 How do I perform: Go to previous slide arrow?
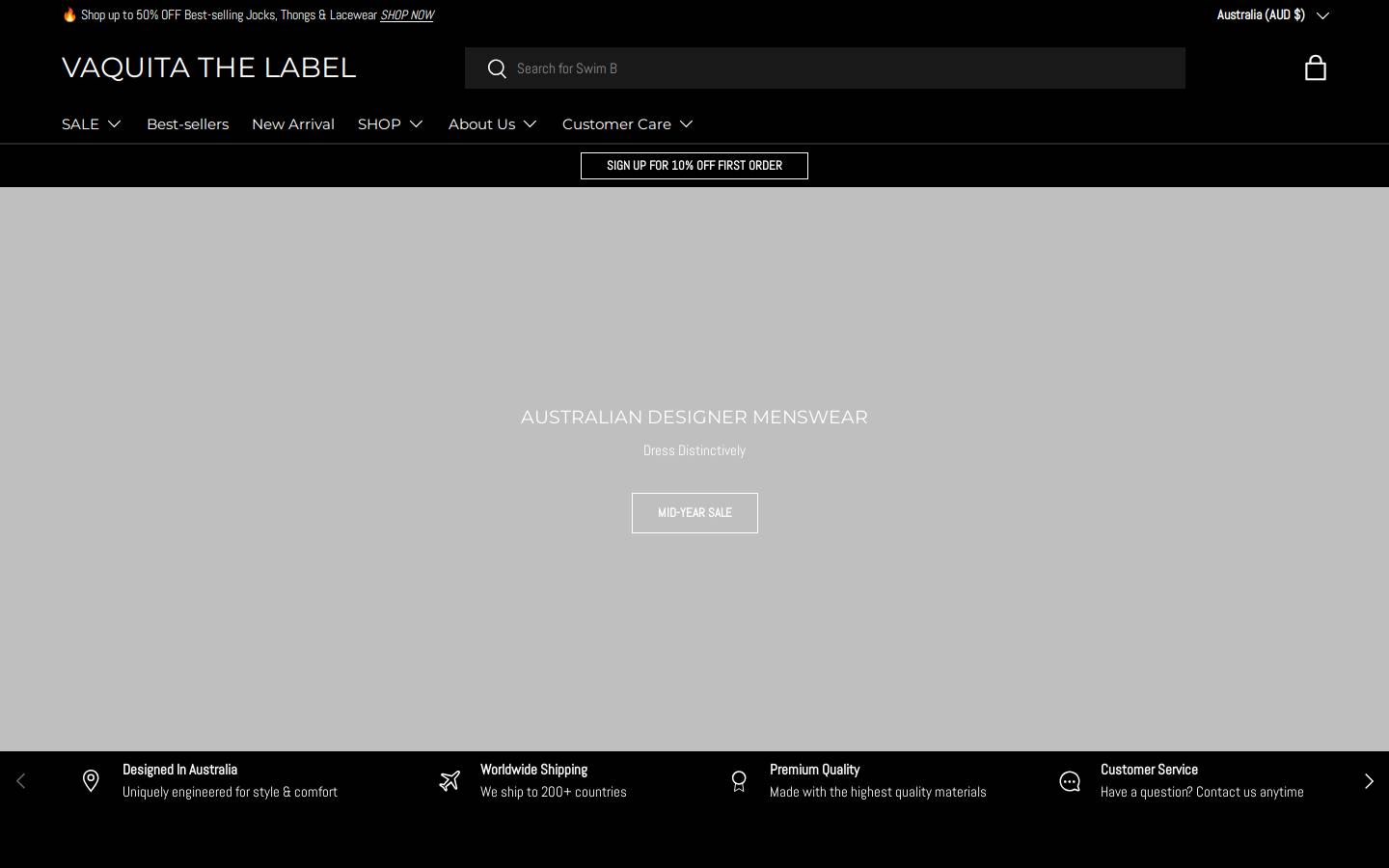[20, 781]
